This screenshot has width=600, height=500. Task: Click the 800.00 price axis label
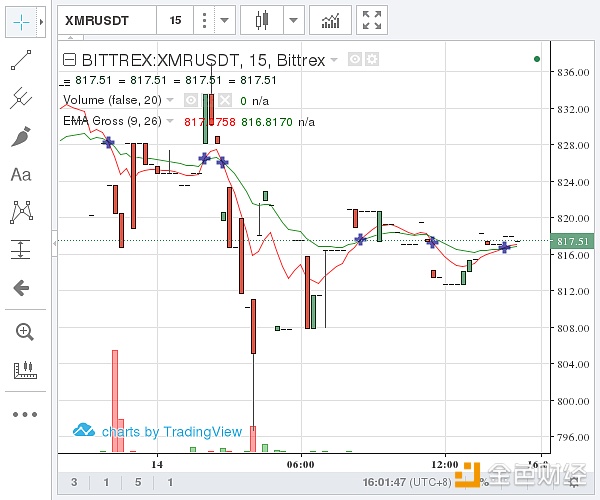click(x=573, y=401)
